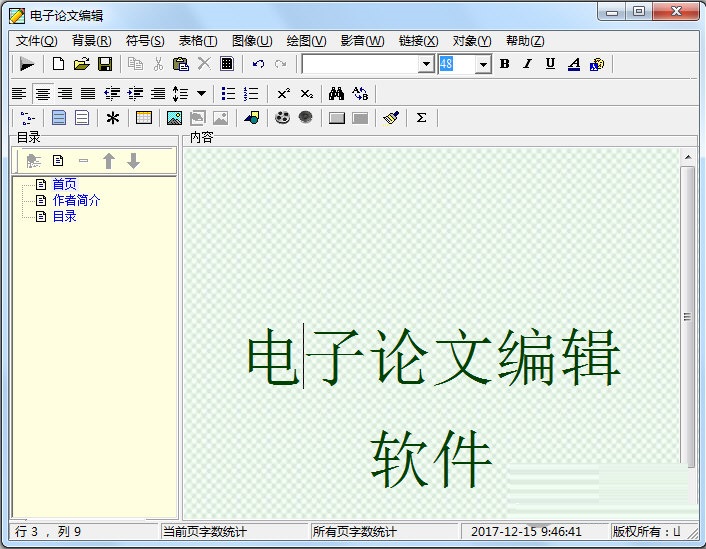Image resolution: width=706 pixels, height=549 pixels.
Task: Undo the last action
Action: point(258,64)
